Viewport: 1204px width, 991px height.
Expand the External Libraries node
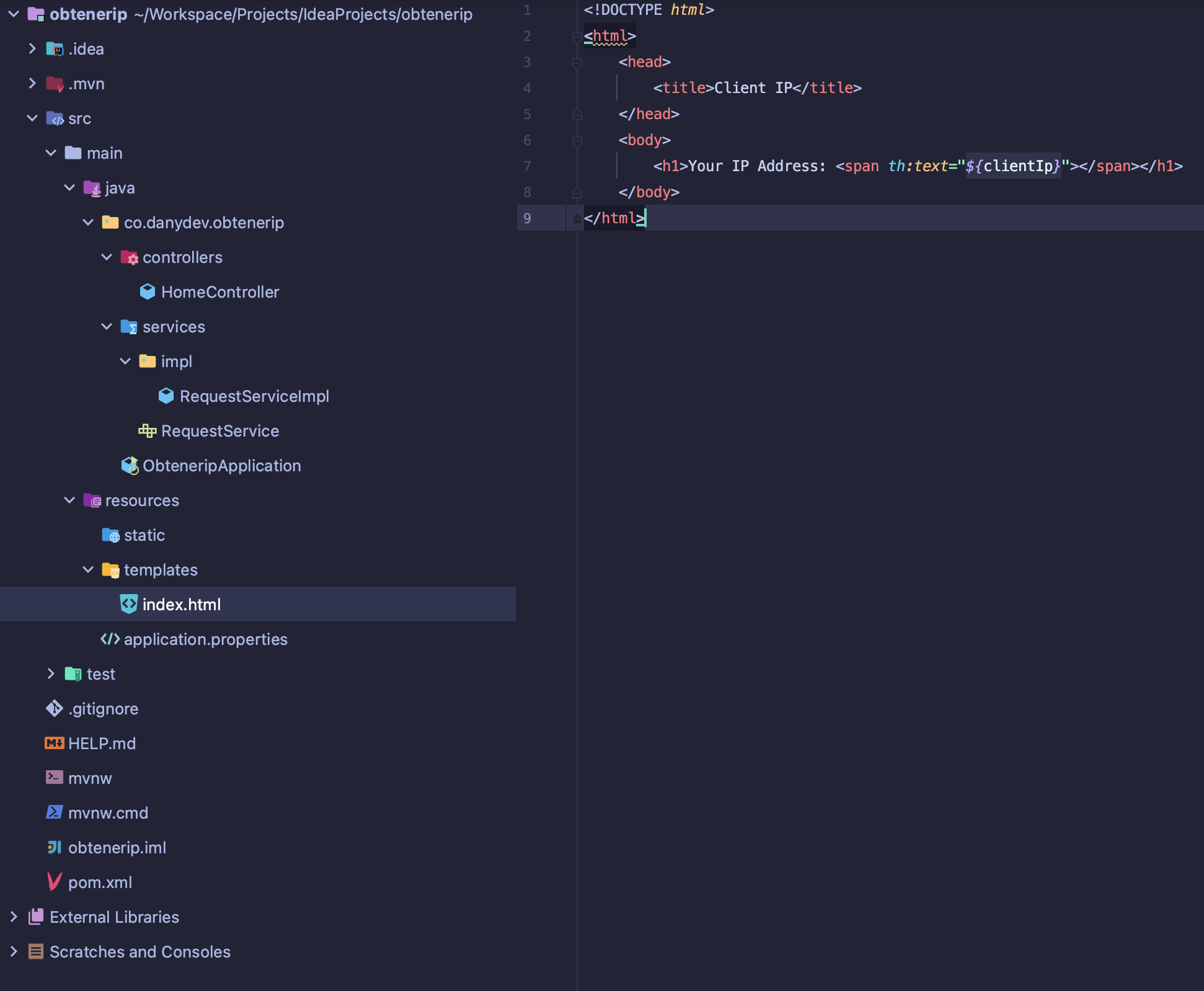click(x=13, y=917)
